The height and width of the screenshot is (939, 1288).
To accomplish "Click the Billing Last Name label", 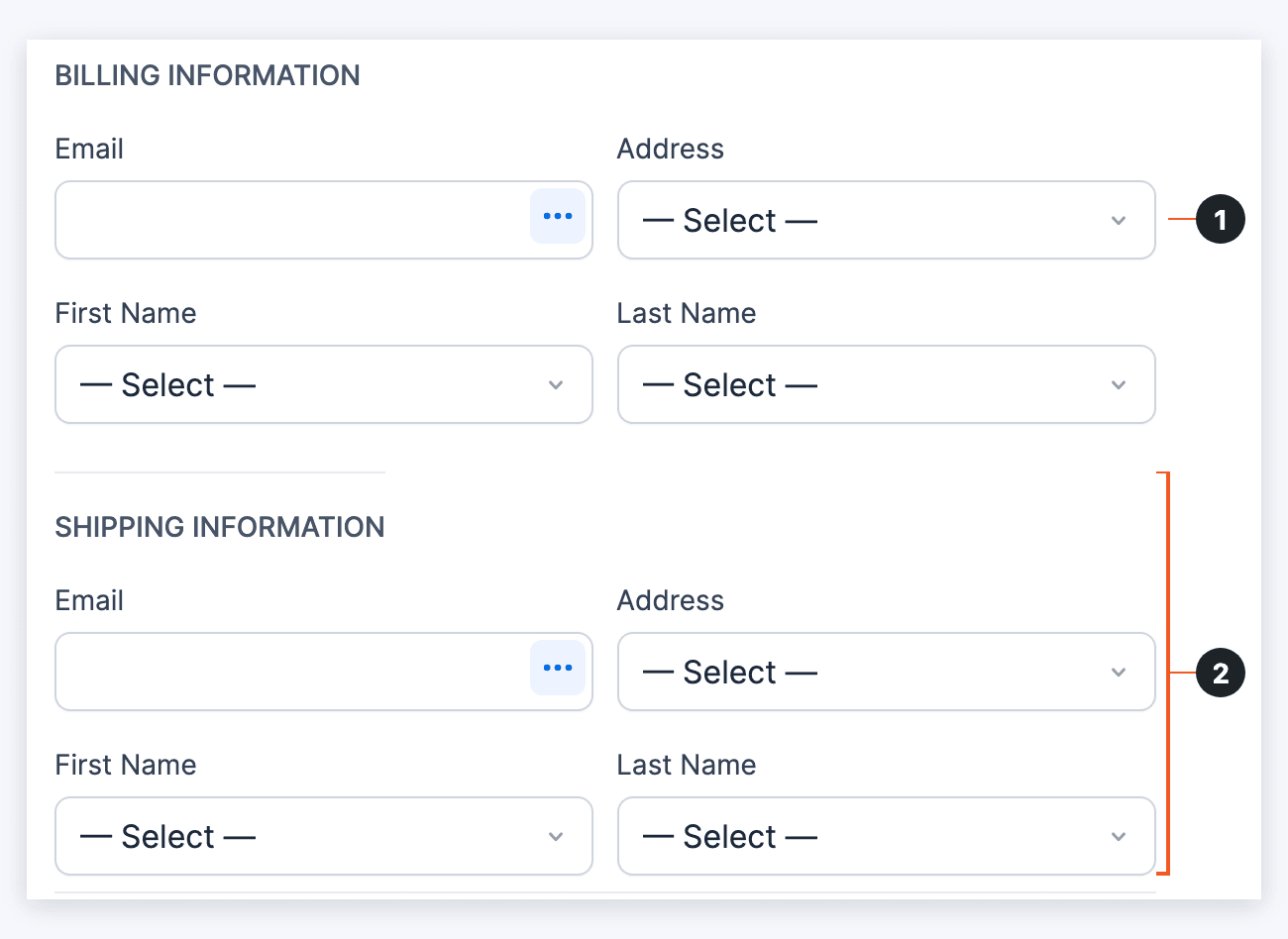I will (687, 313).
